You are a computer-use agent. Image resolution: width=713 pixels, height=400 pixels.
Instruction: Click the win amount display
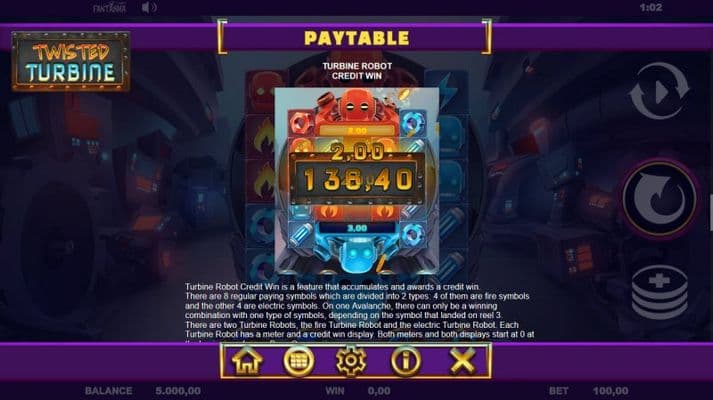(379, 391)
